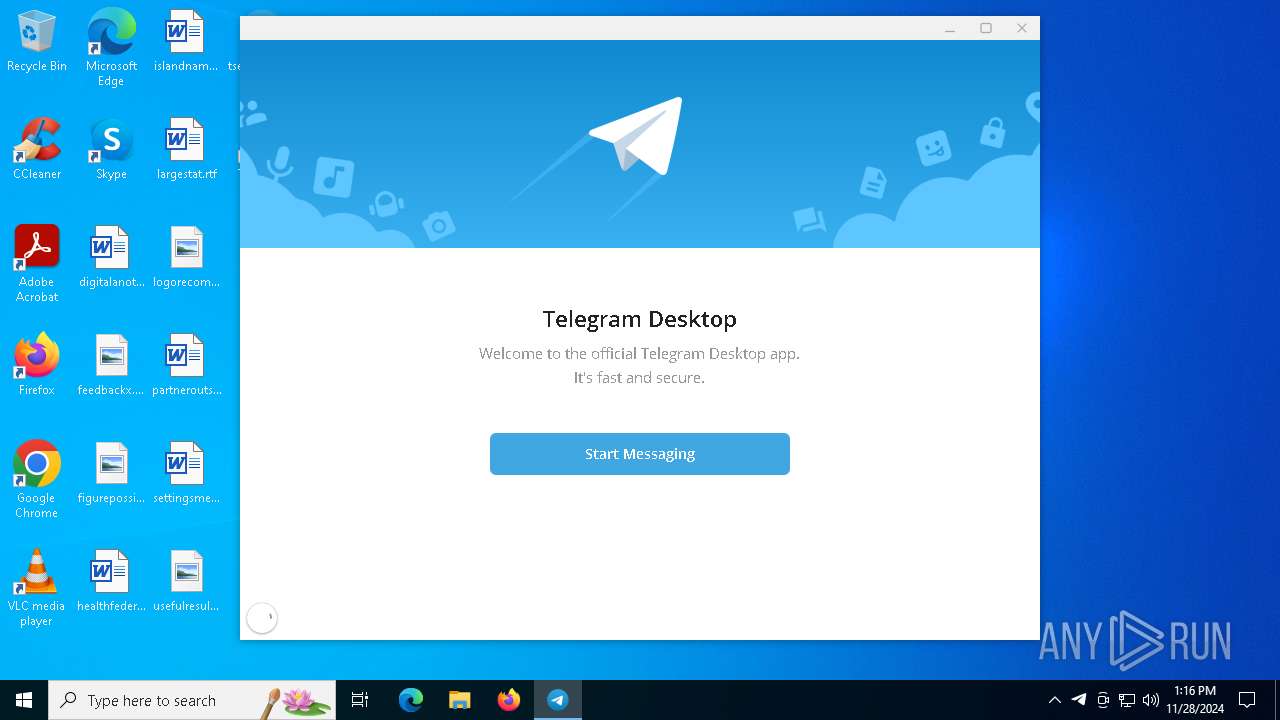
Task: Open File Explorer from the taskbar
Action: 460,700
